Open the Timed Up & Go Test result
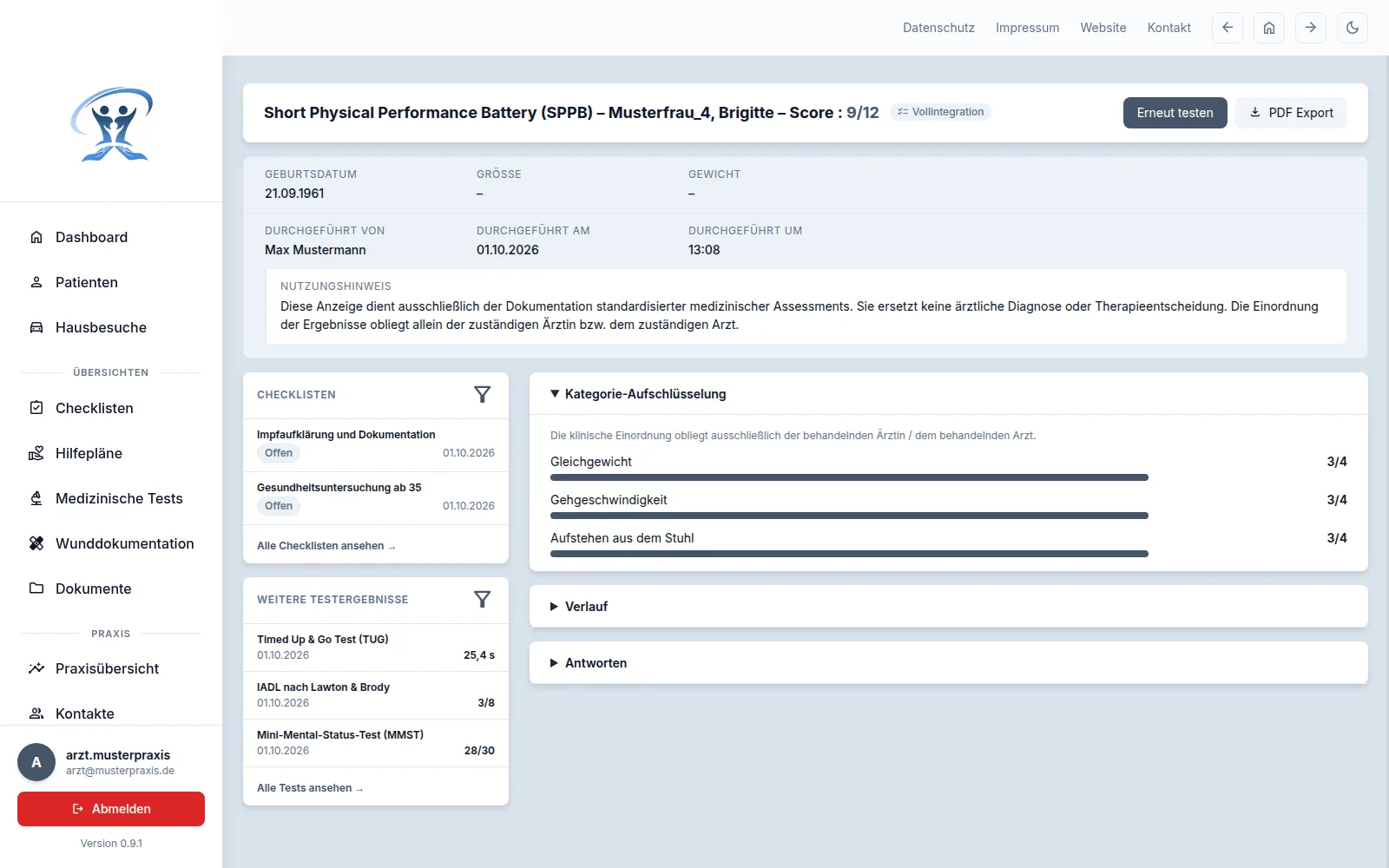 pos(376,648)
